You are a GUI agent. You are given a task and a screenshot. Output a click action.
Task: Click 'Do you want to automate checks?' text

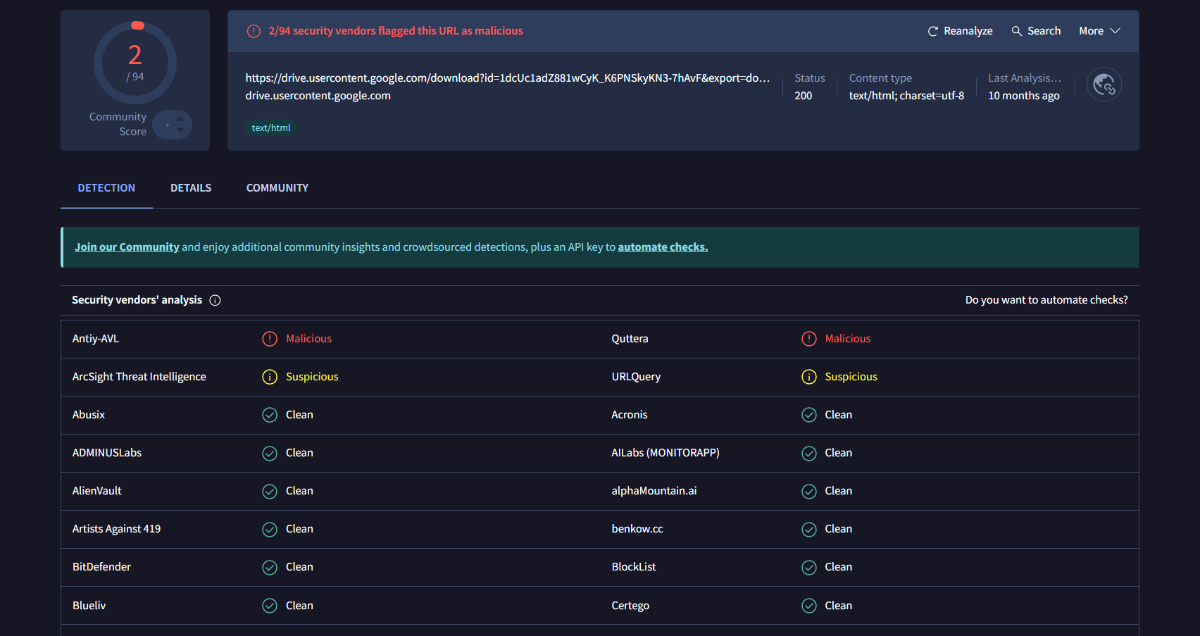point(1046,300)
